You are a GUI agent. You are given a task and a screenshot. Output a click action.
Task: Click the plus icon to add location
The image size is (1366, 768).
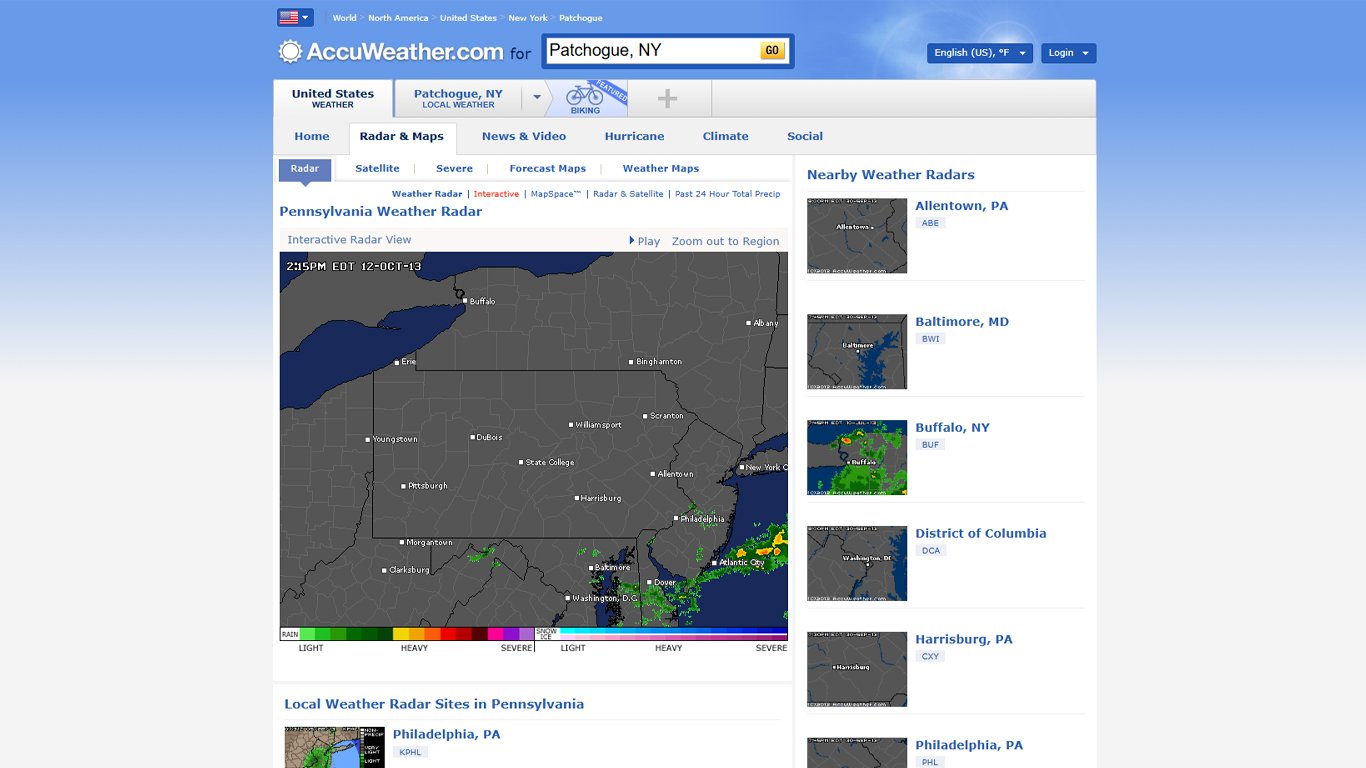coord(667,98)
